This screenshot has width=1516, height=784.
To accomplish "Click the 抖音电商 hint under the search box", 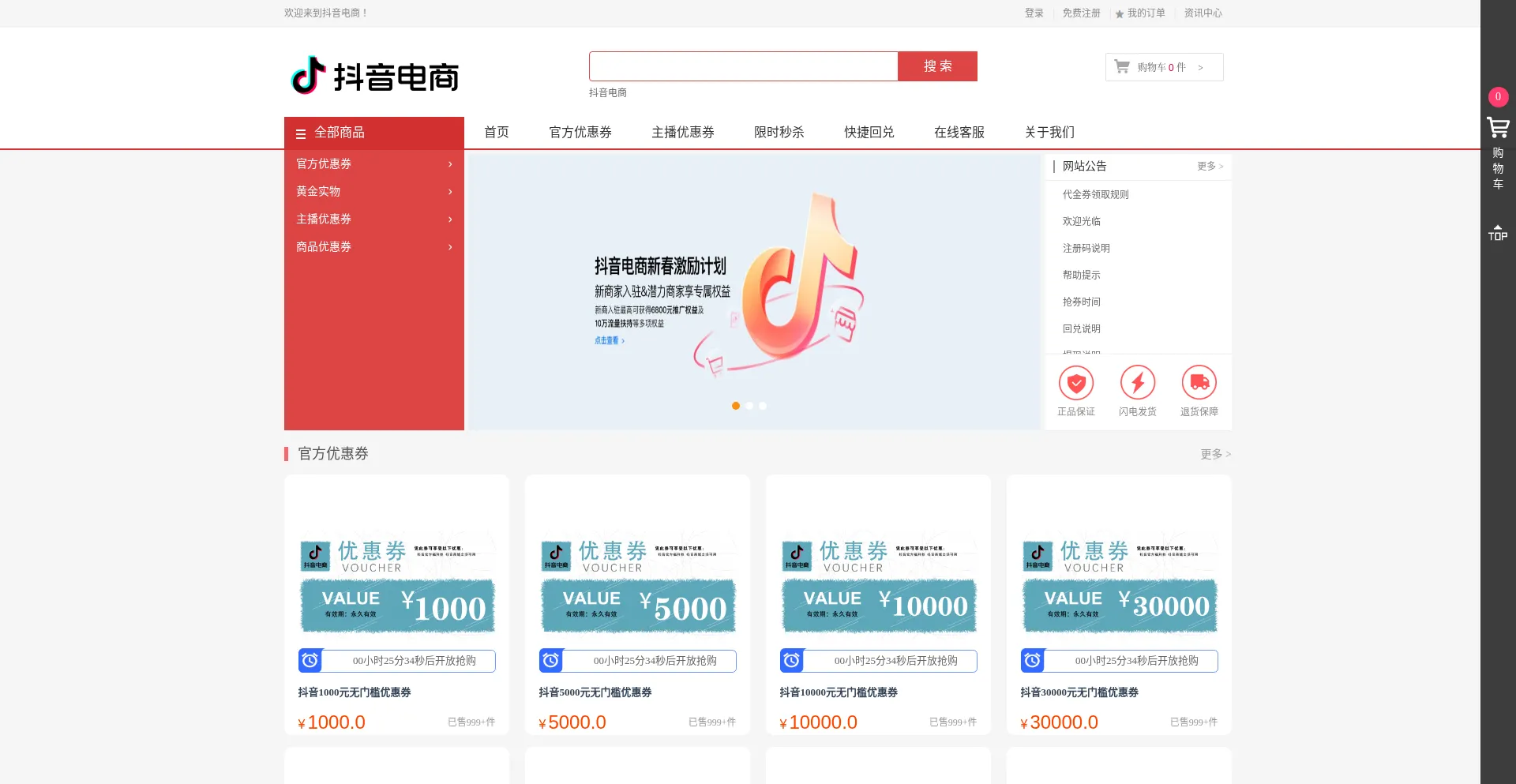I will (608, 93).
